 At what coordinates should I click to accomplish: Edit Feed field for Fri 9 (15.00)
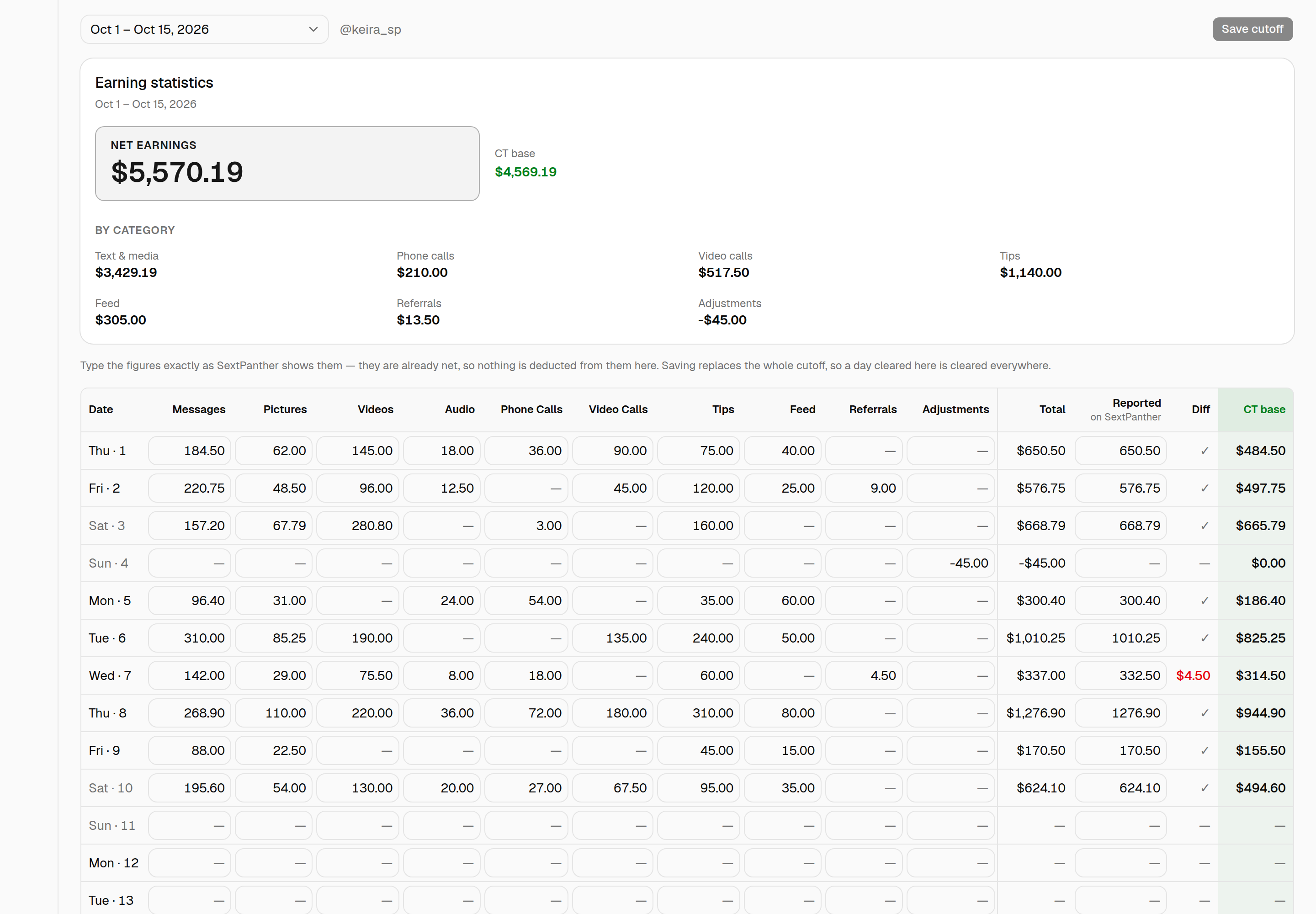[x=782, y=751]
